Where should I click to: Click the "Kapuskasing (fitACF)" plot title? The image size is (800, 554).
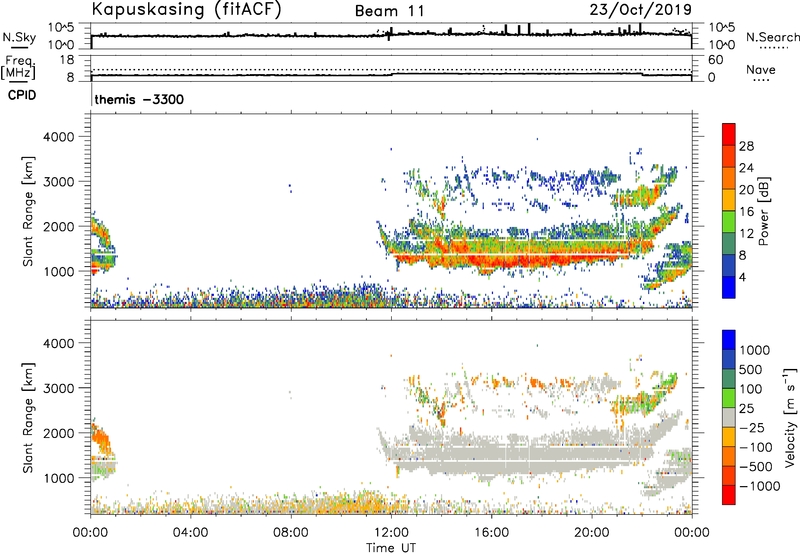pos(186,9)
